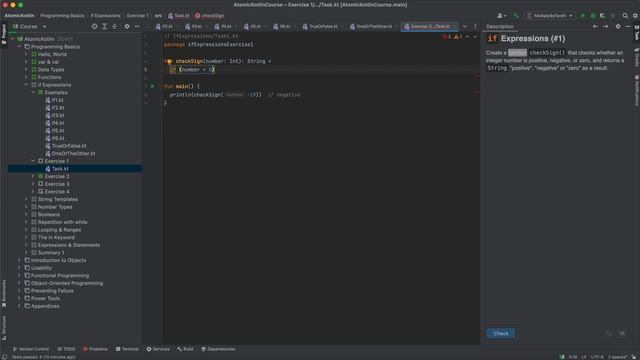Open OneOrTheOther.kt in project tree
The image size is (640, 360).
[x=70, y=154]
